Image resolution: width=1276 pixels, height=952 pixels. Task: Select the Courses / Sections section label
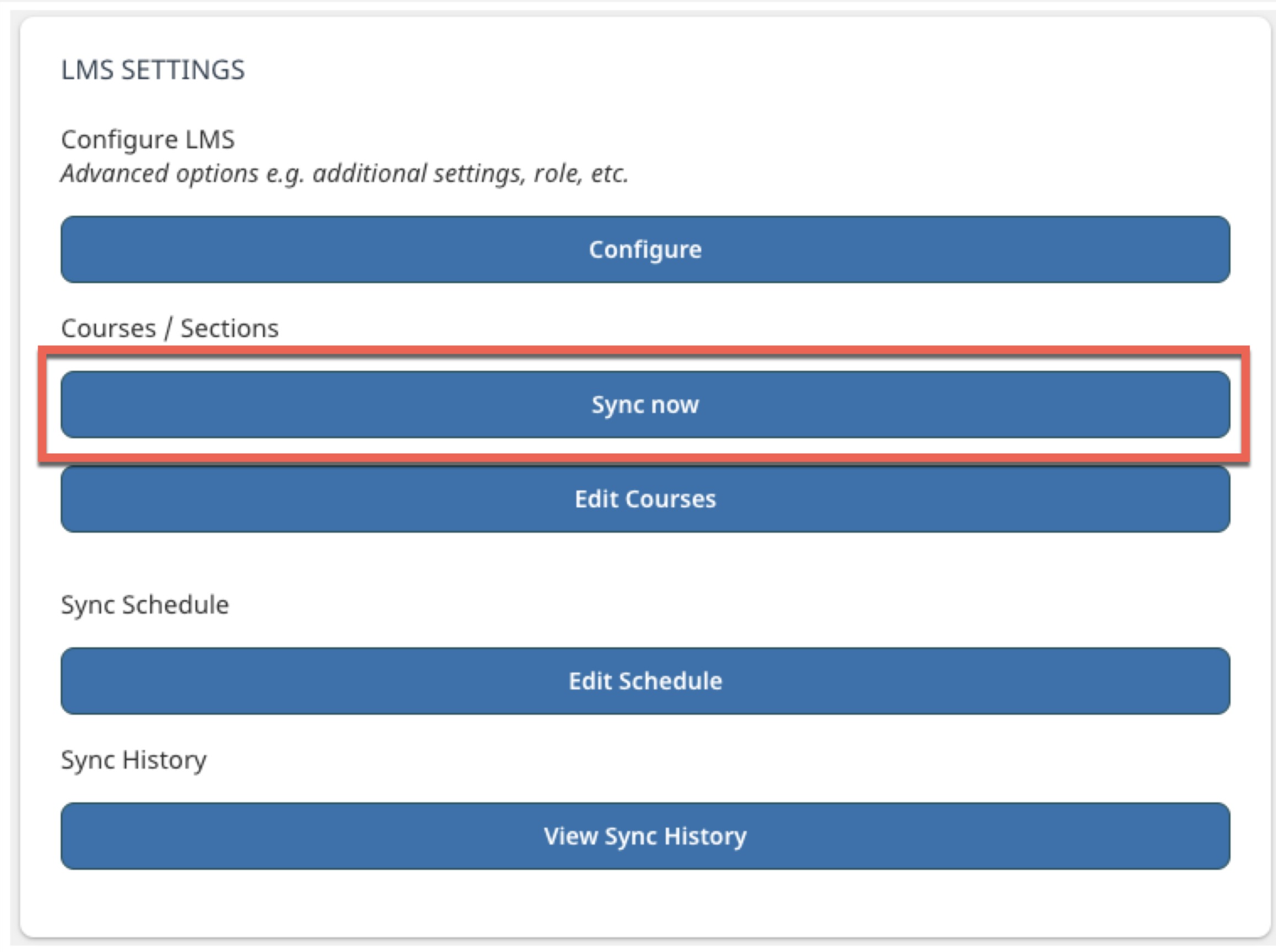[169, 327]
